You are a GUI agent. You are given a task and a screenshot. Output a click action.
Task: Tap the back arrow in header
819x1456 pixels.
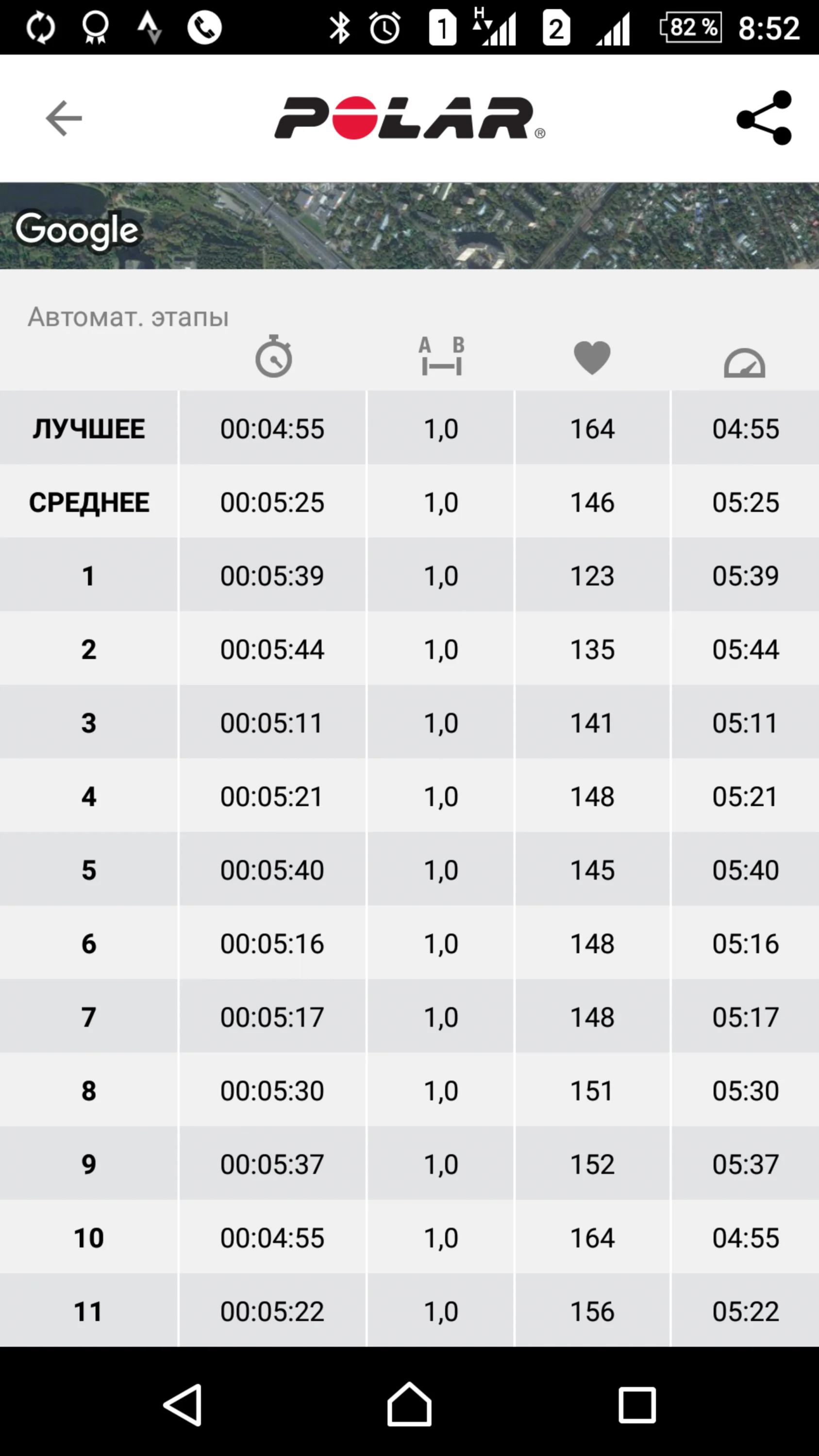tap(63, 118)
